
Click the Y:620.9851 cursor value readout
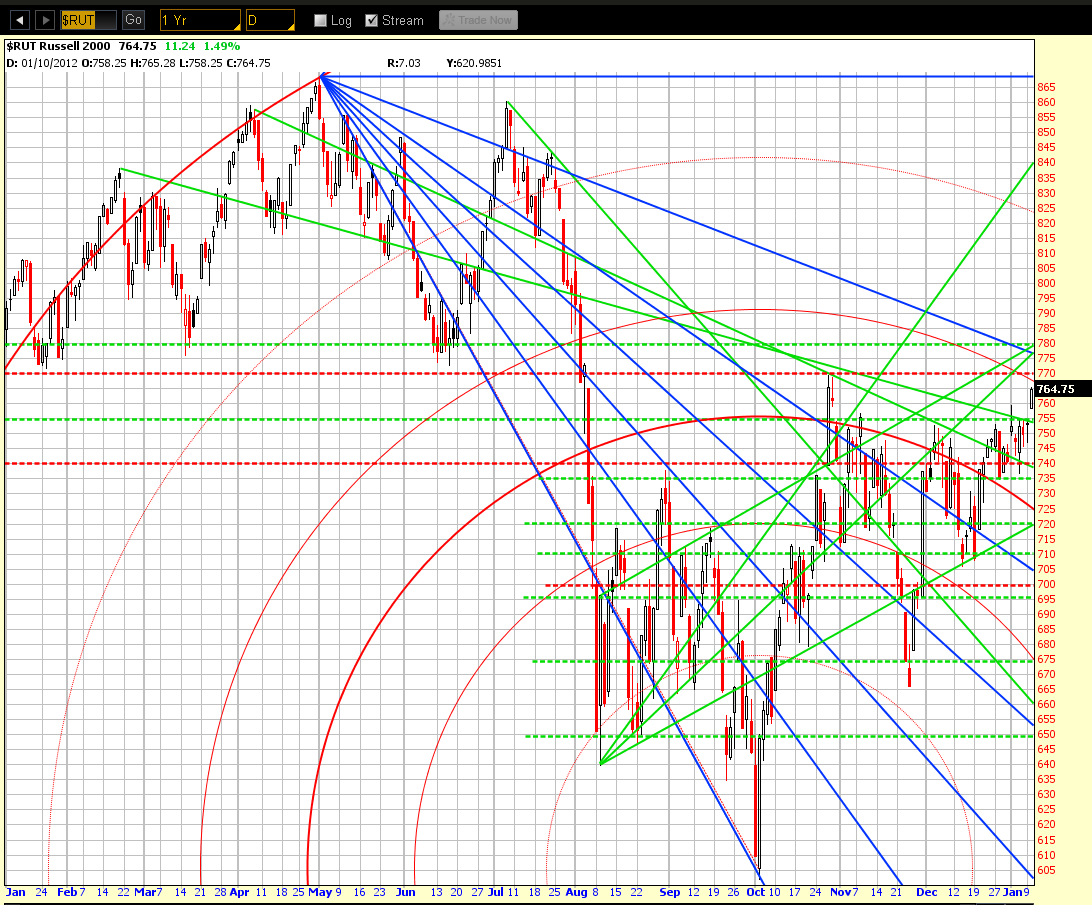click(x=474, y=63)
